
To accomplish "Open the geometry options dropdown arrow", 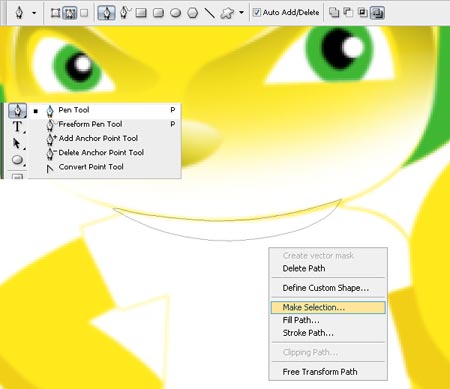I will (x=241, y=13).
